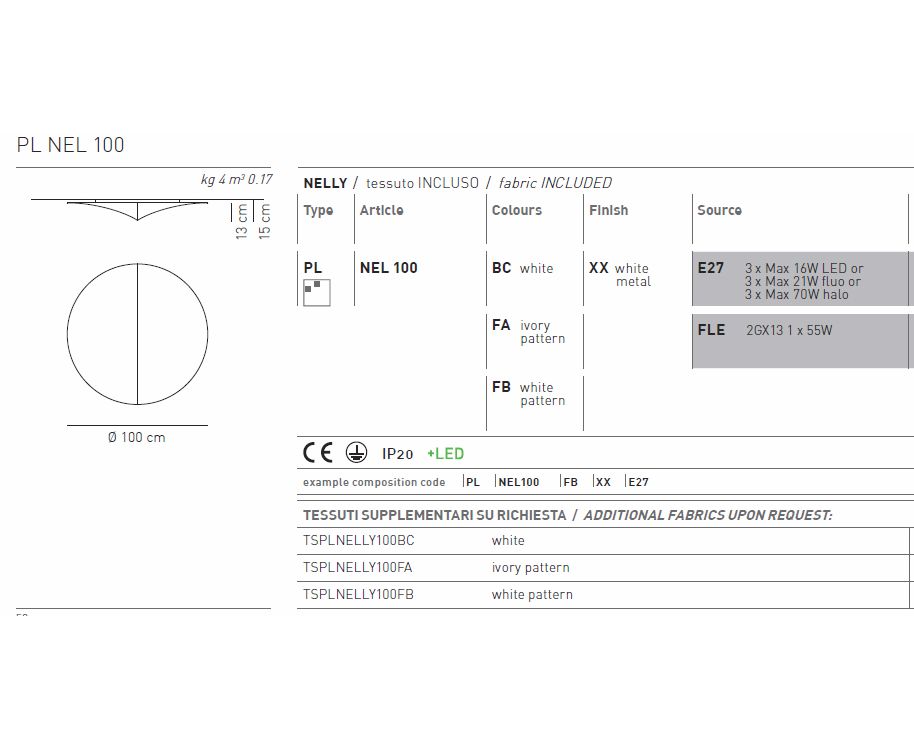Click the green +LED label
This screenshot has height=748, width=914.
(445, 454)
